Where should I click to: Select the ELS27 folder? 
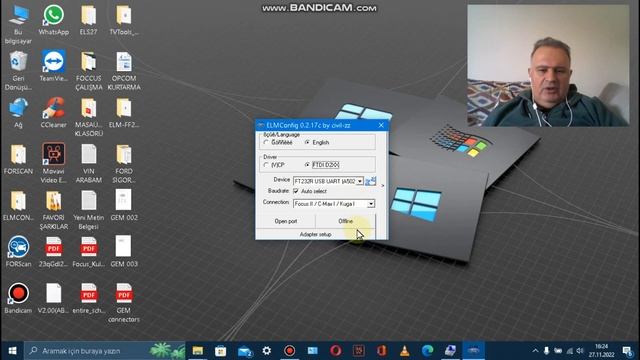click(89, 20)
